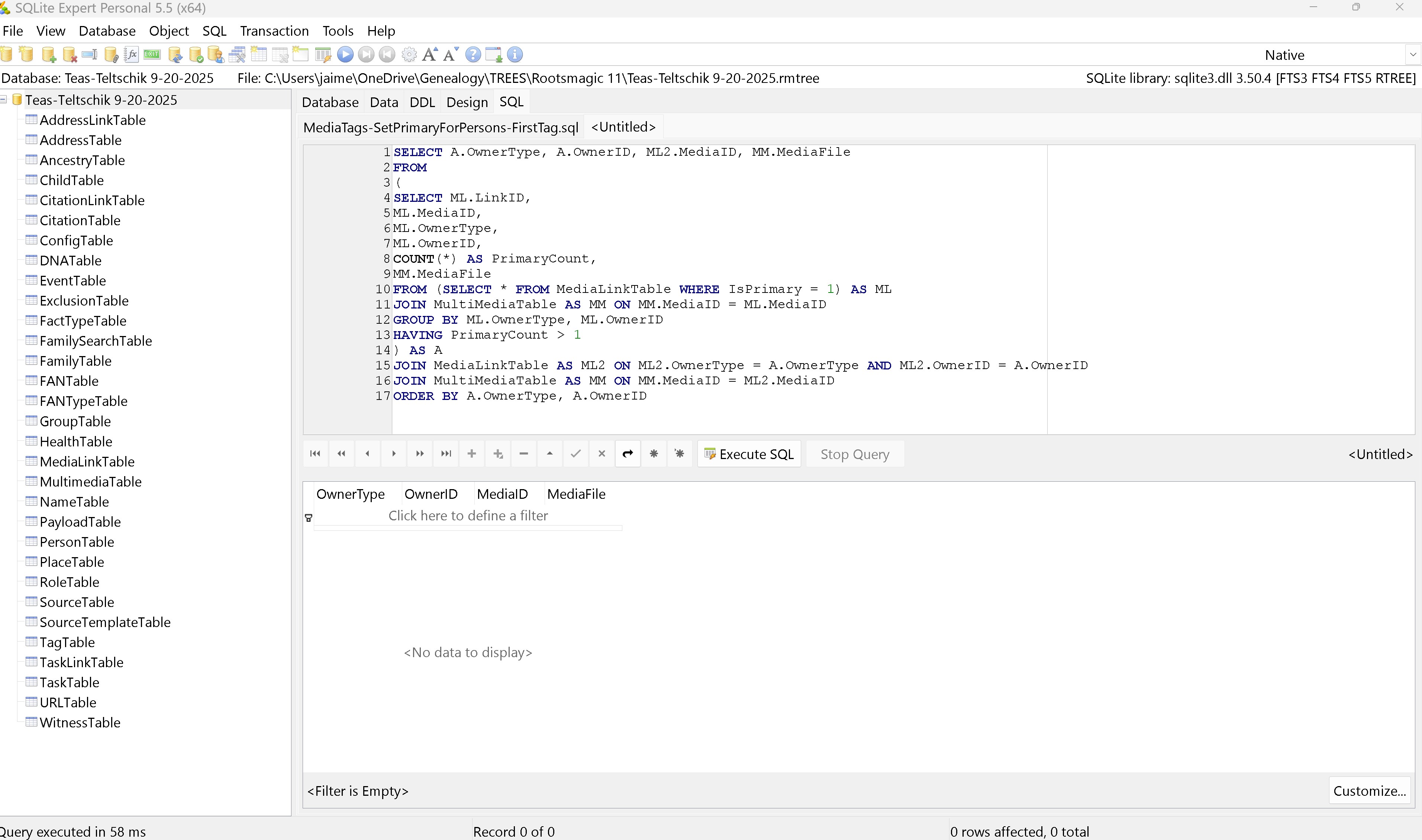Click the increase font size icon
This screenshot has width=1422, height=840.
click(x=430, y=55)
